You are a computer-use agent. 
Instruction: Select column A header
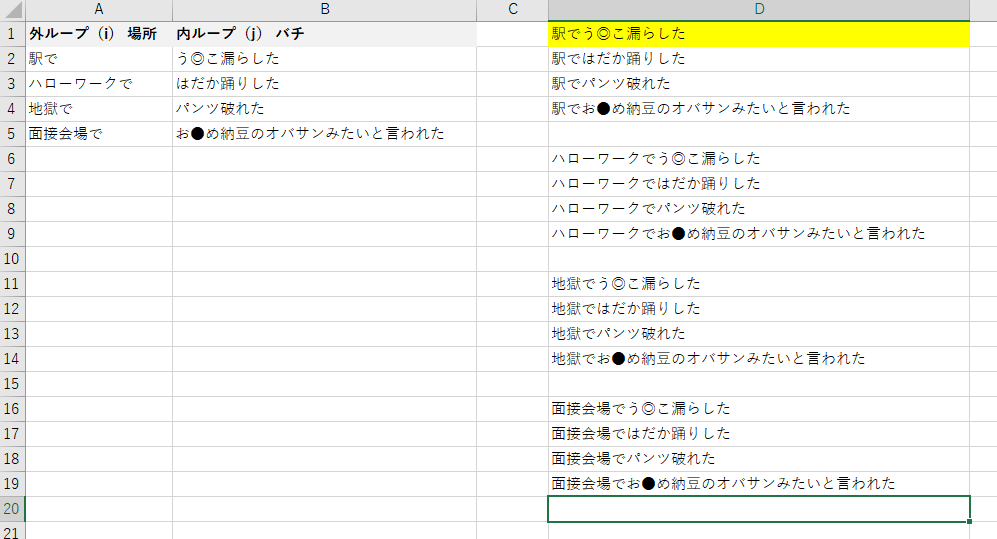pyautogui.click(x=99, y=10)
